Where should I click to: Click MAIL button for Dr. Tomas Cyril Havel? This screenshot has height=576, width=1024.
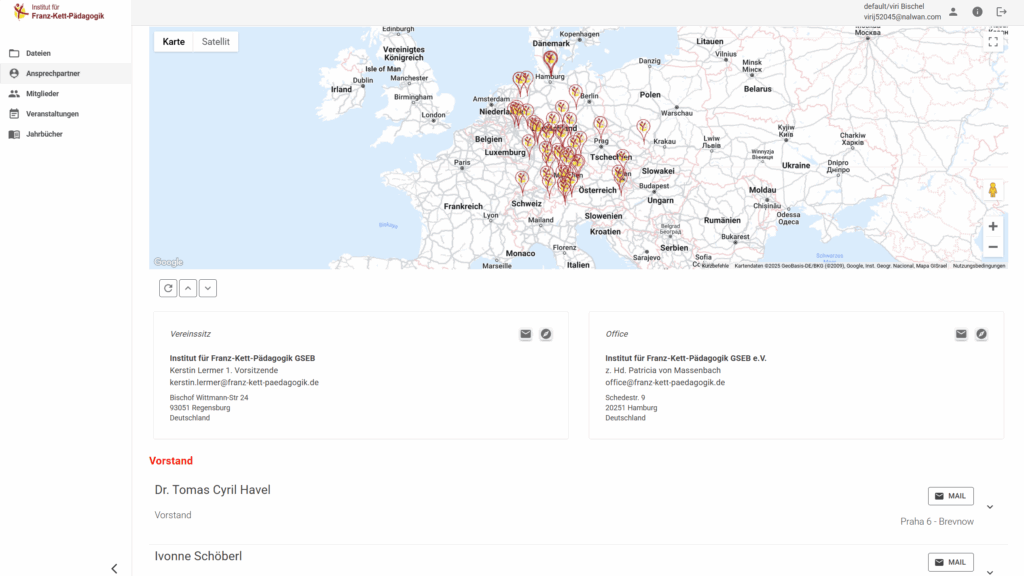[951, 496]
